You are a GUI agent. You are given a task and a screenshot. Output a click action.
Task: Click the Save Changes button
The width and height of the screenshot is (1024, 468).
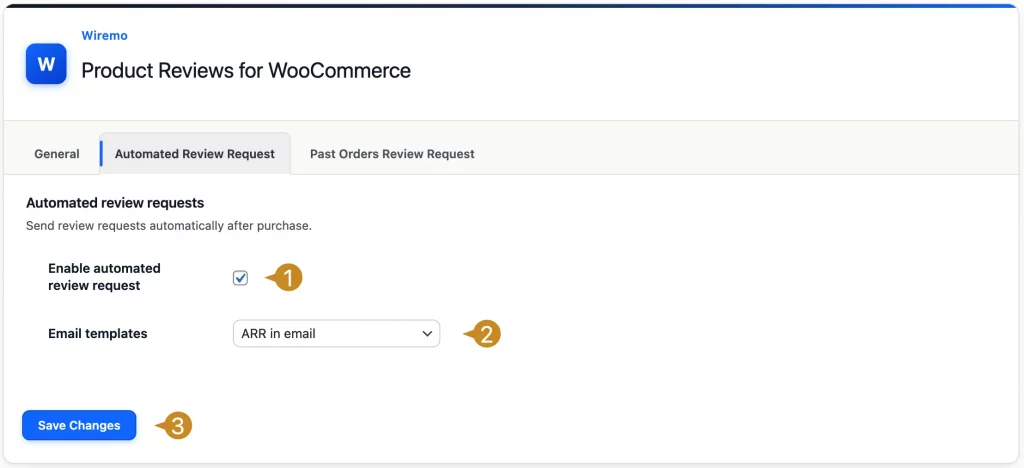click(x=79, y=426)
